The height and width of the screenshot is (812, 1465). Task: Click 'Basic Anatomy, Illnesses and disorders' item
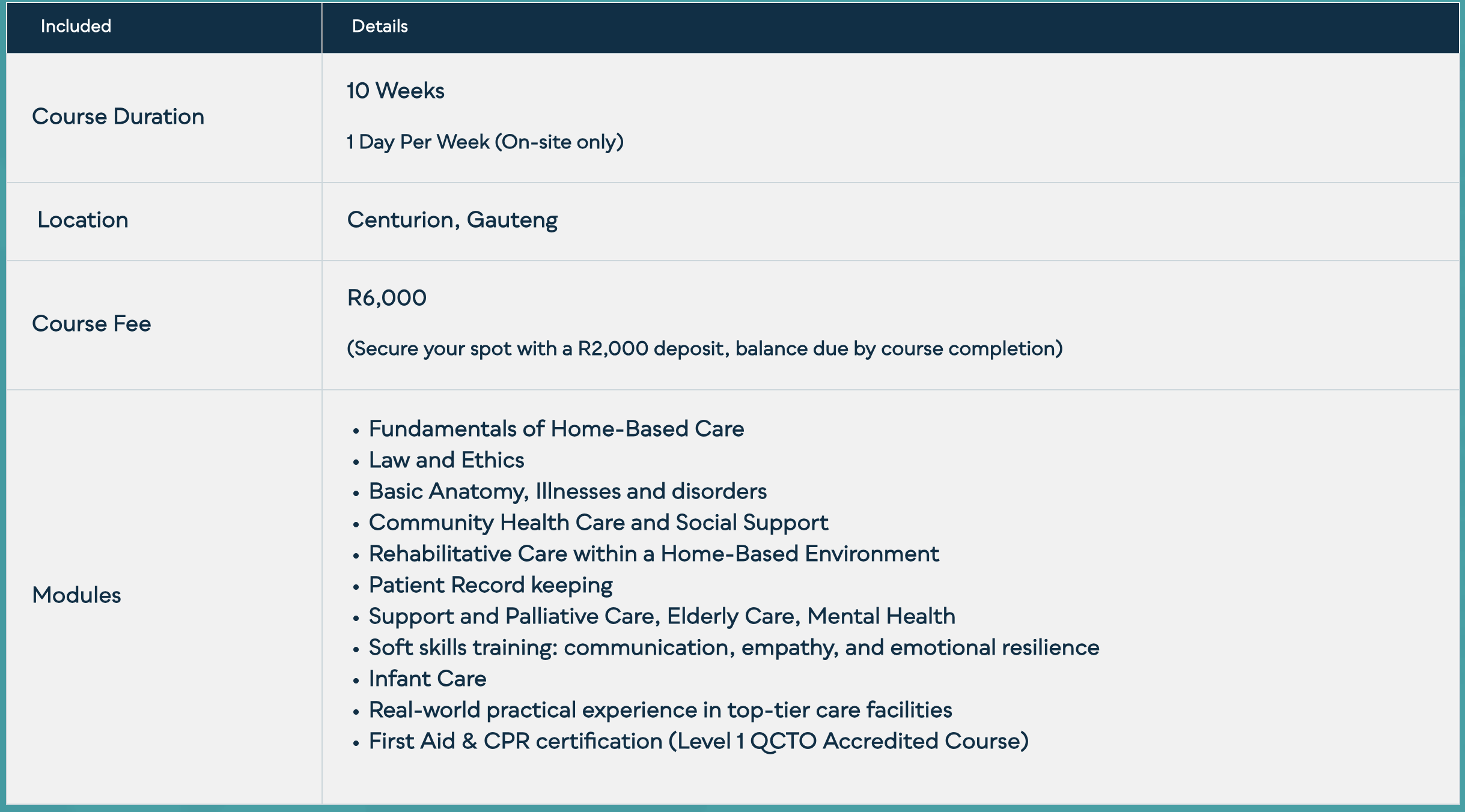pos(567,491)
